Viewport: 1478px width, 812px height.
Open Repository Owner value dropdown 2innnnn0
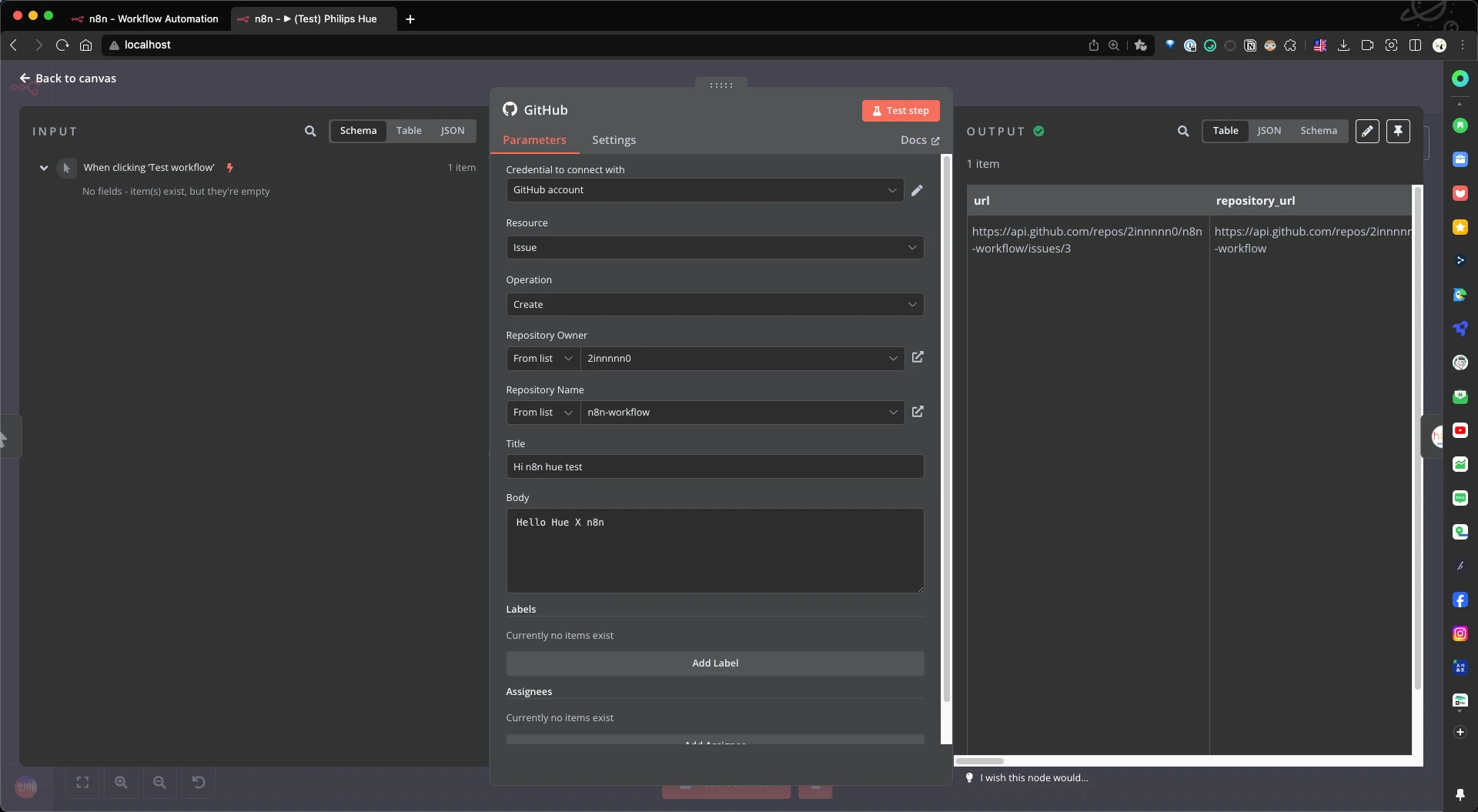pos(742,358)
